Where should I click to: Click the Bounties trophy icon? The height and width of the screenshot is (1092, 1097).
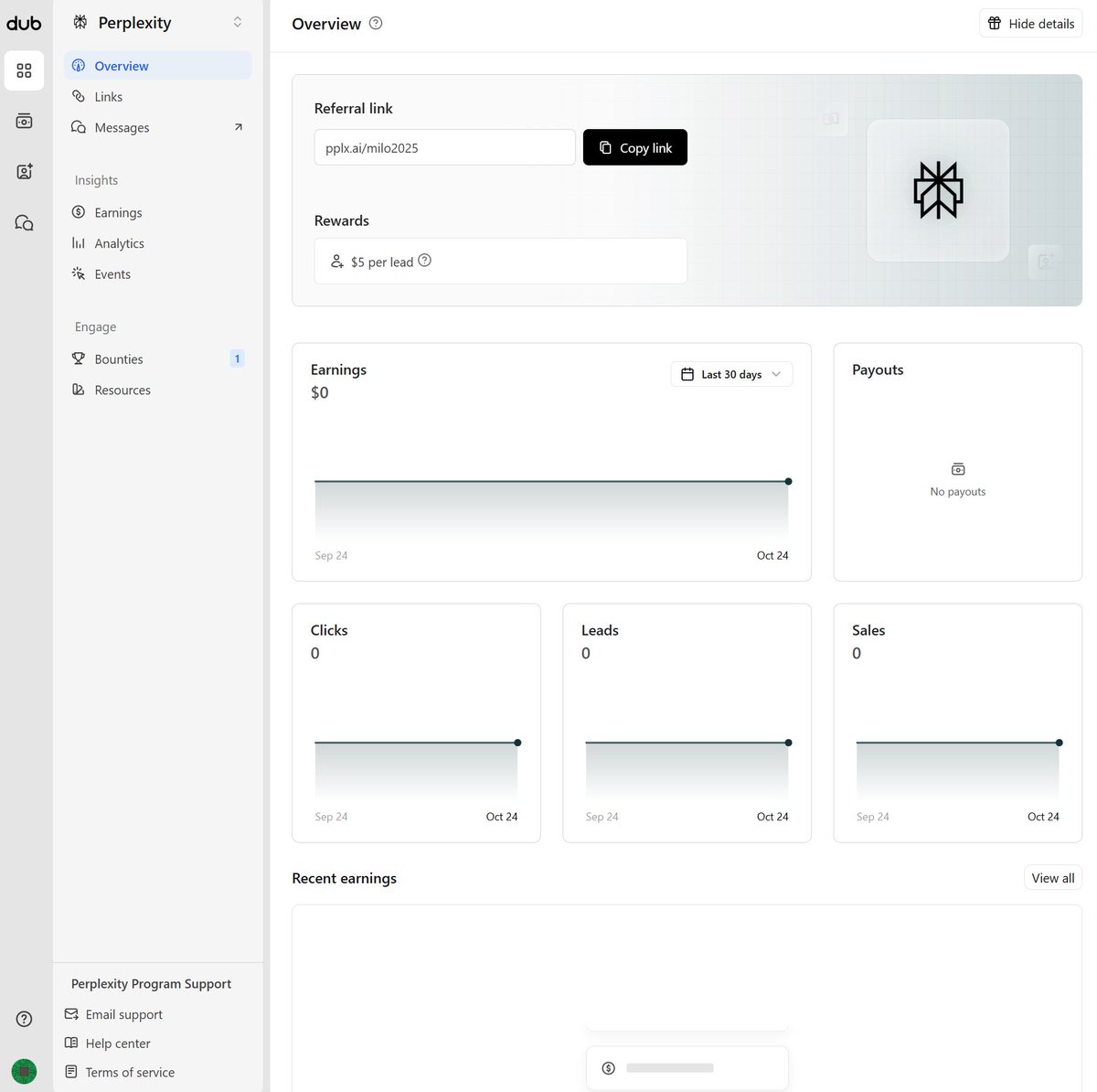point(79,359)
